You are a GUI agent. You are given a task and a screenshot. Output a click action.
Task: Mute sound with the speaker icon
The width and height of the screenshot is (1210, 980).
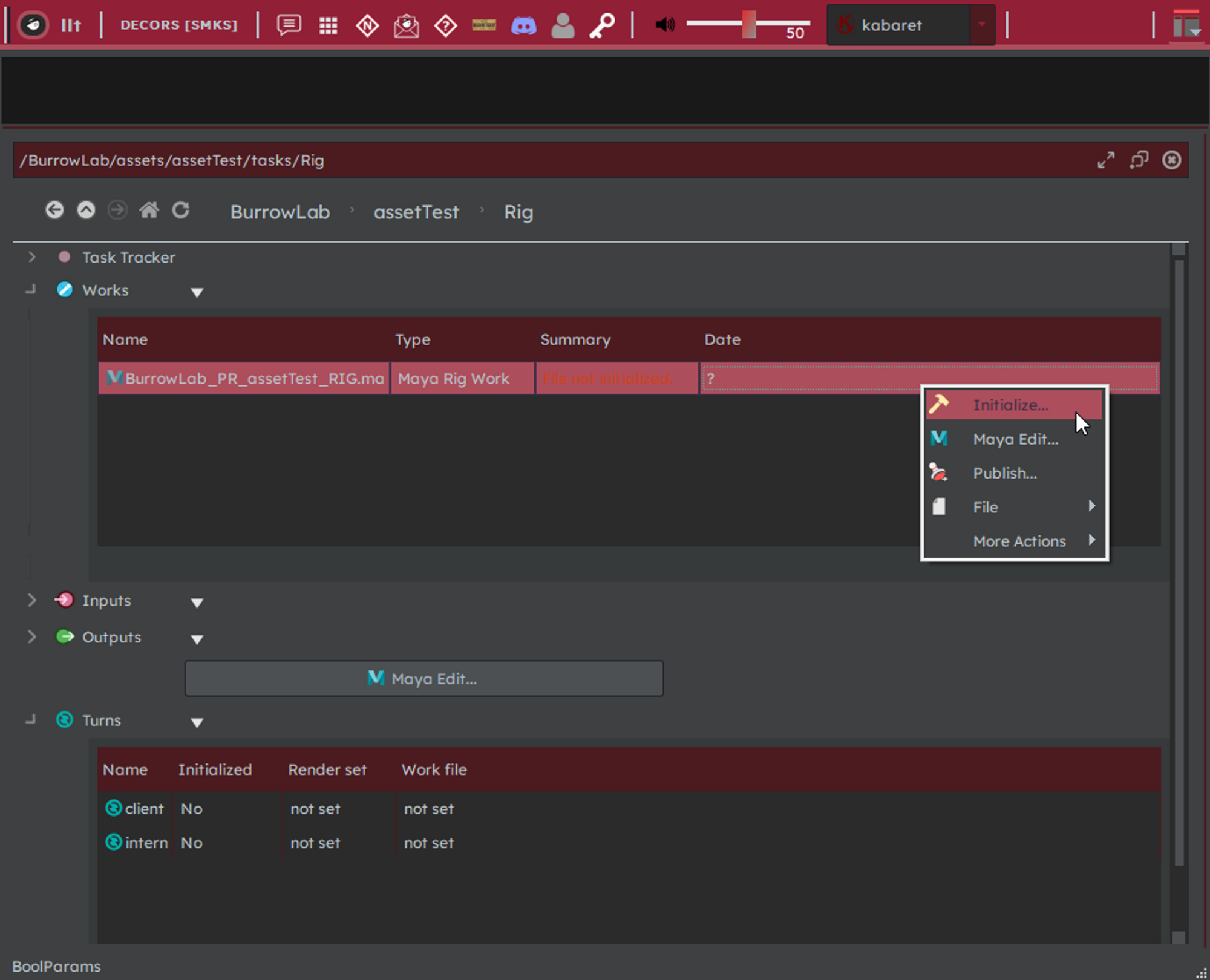click(664, 25)
